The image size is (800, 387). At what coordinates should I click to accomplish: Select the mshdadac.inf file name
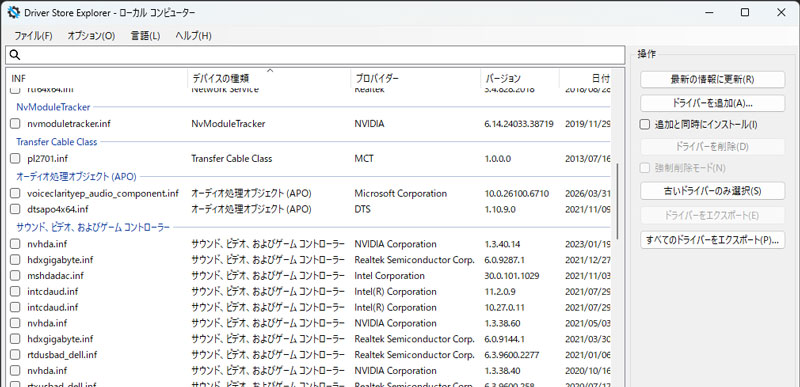coord(55,275)
